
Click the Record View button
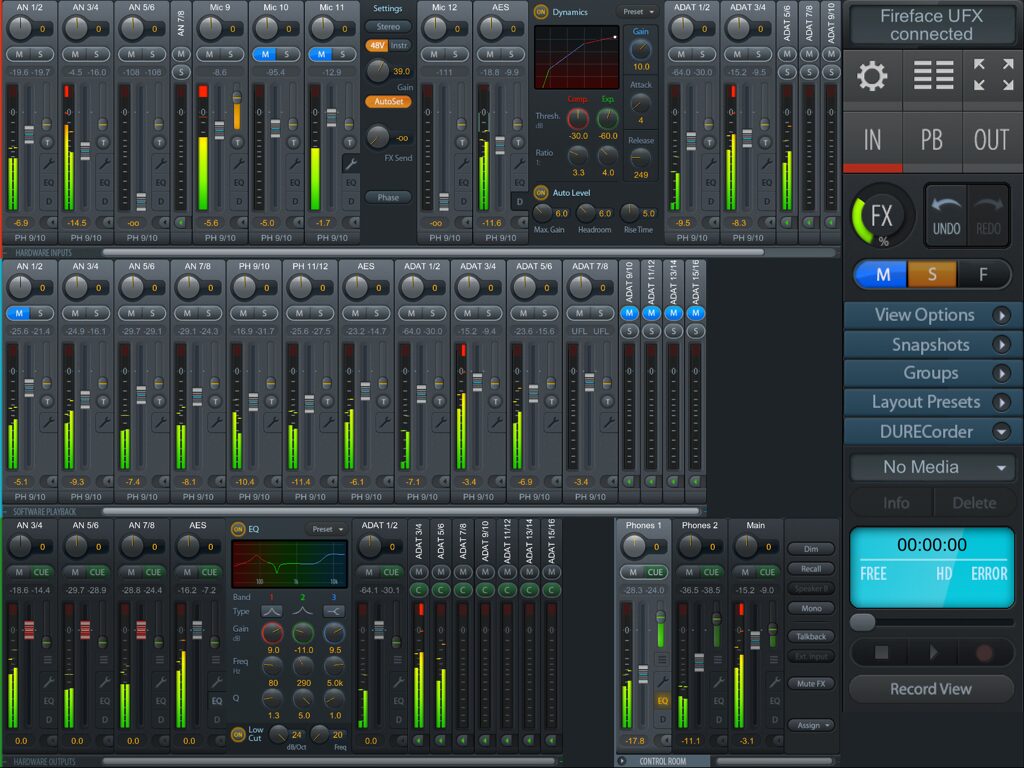pos(931,689)
